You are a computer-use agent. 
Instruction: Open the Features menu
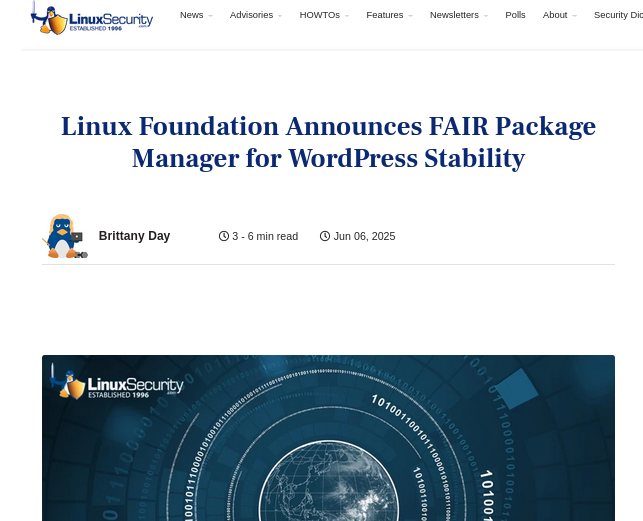pos(385,15)
